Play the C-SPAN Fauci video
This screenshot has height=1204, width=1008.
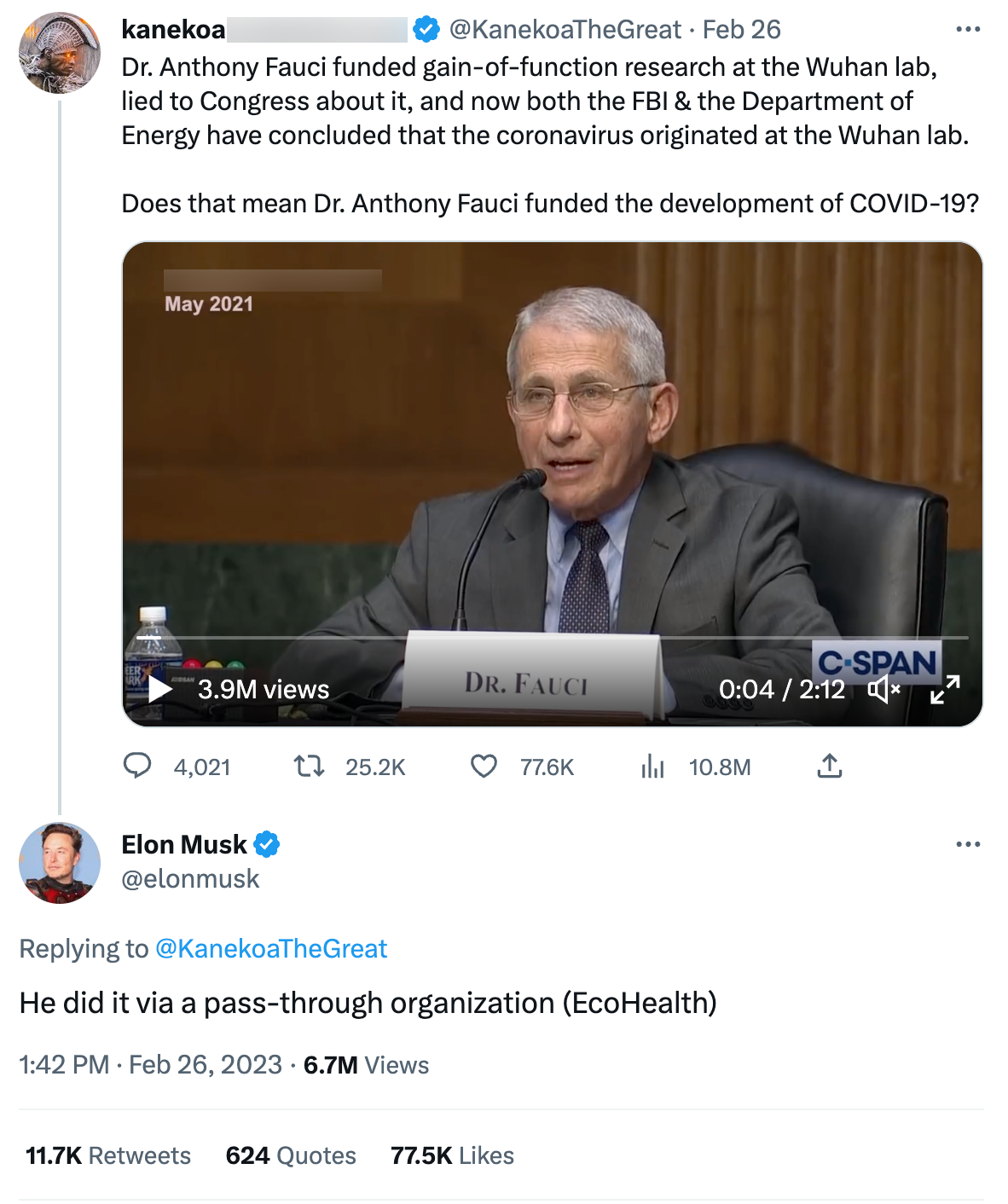point(158,689)
